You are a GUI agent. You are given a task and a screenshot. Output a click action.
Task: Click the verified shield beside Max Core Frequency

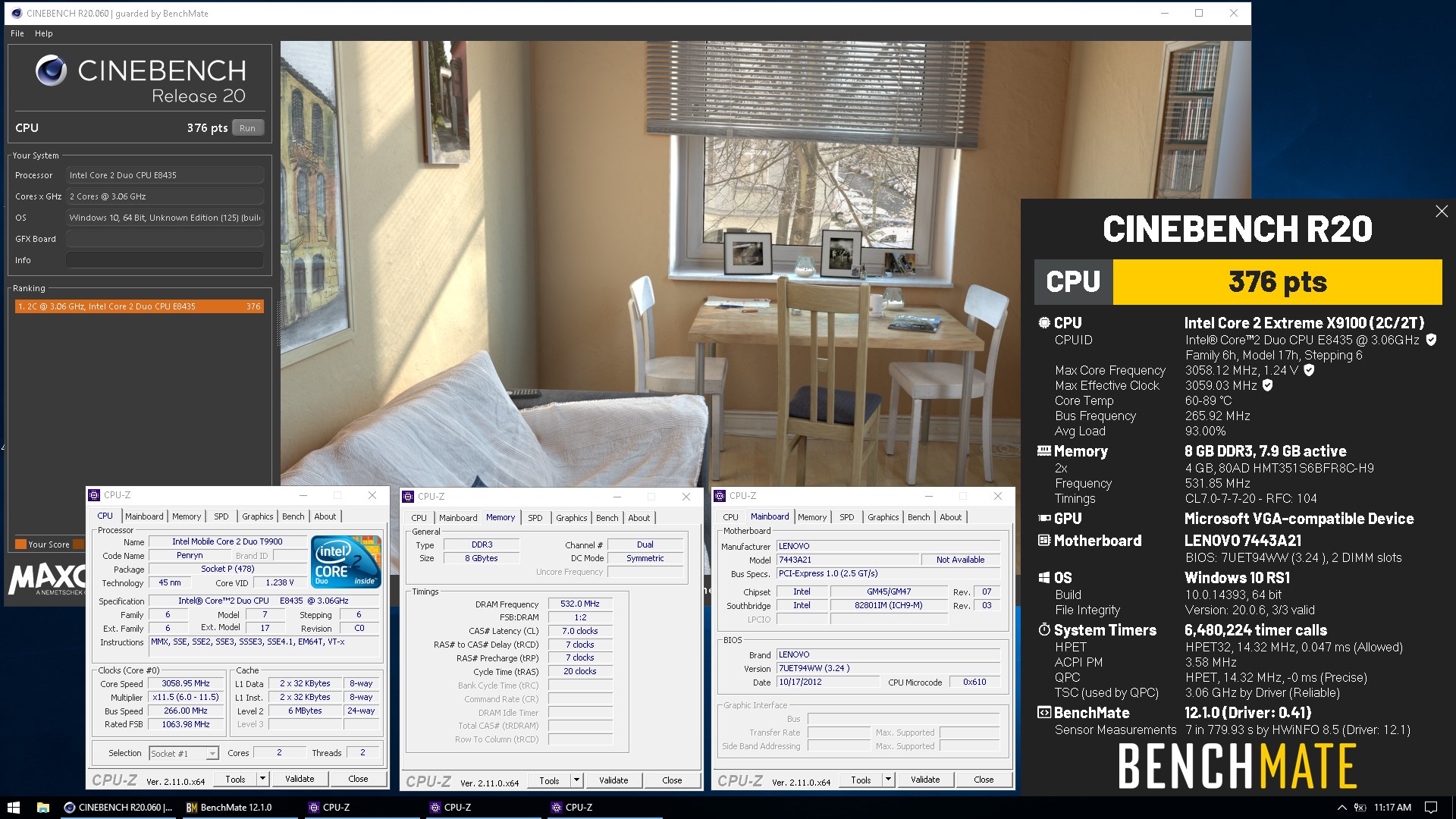coord(1309,370)
